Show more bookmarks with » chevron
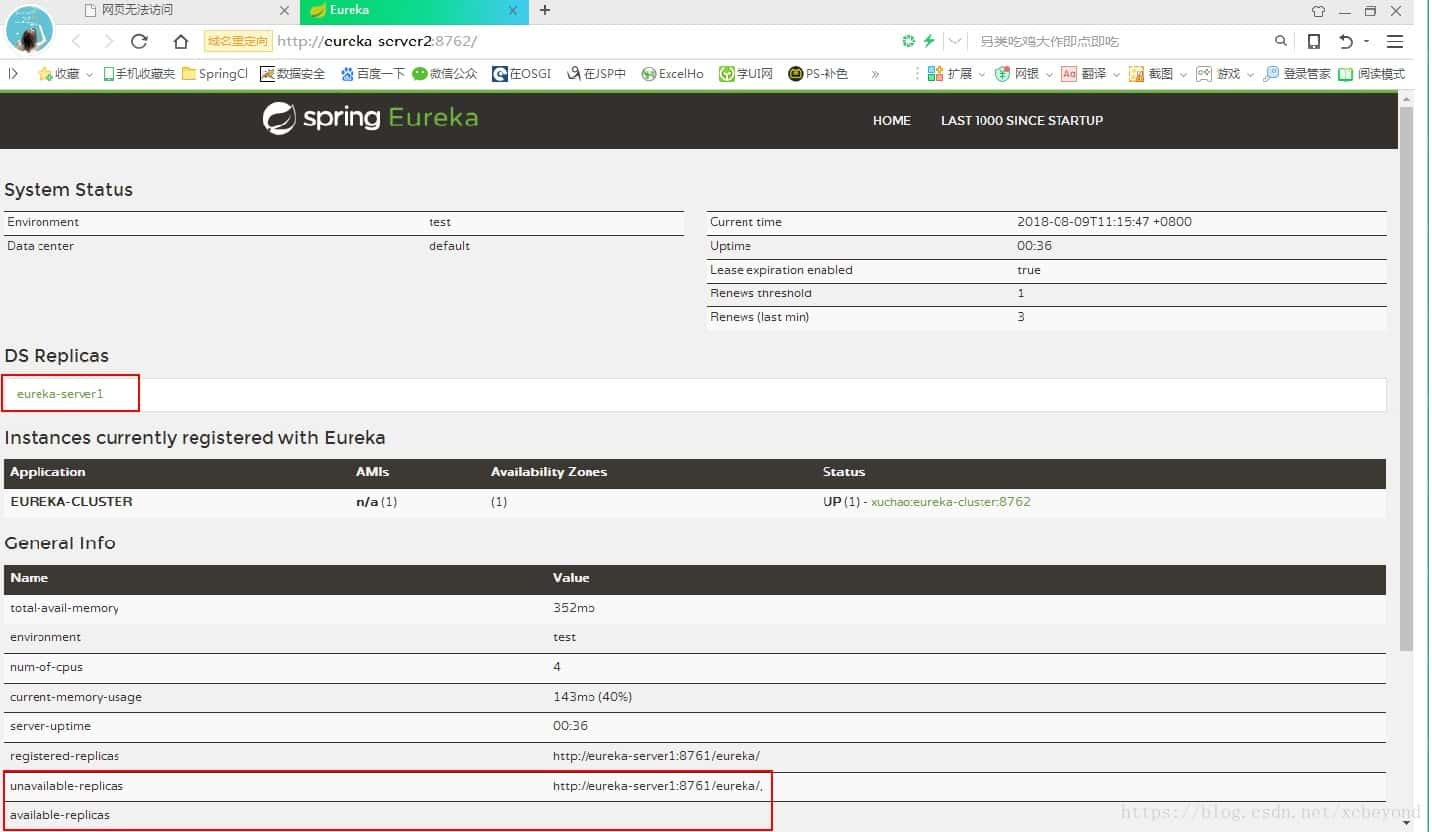Screen dimensions: 1432x832 [875, 73]
